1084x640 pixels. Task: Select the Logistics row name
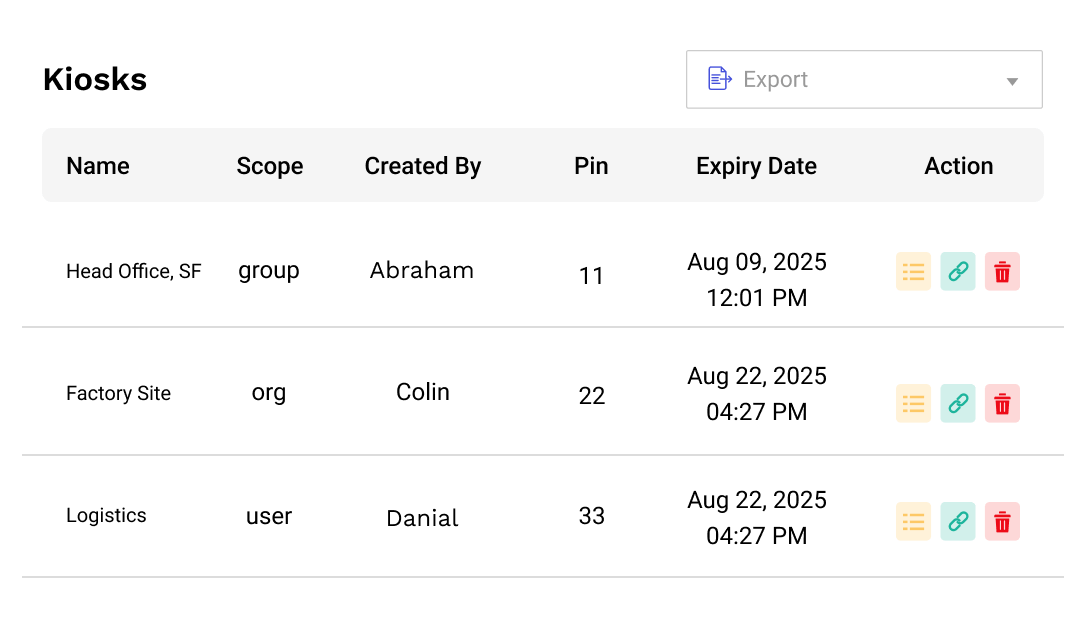[x=106, y=516]
